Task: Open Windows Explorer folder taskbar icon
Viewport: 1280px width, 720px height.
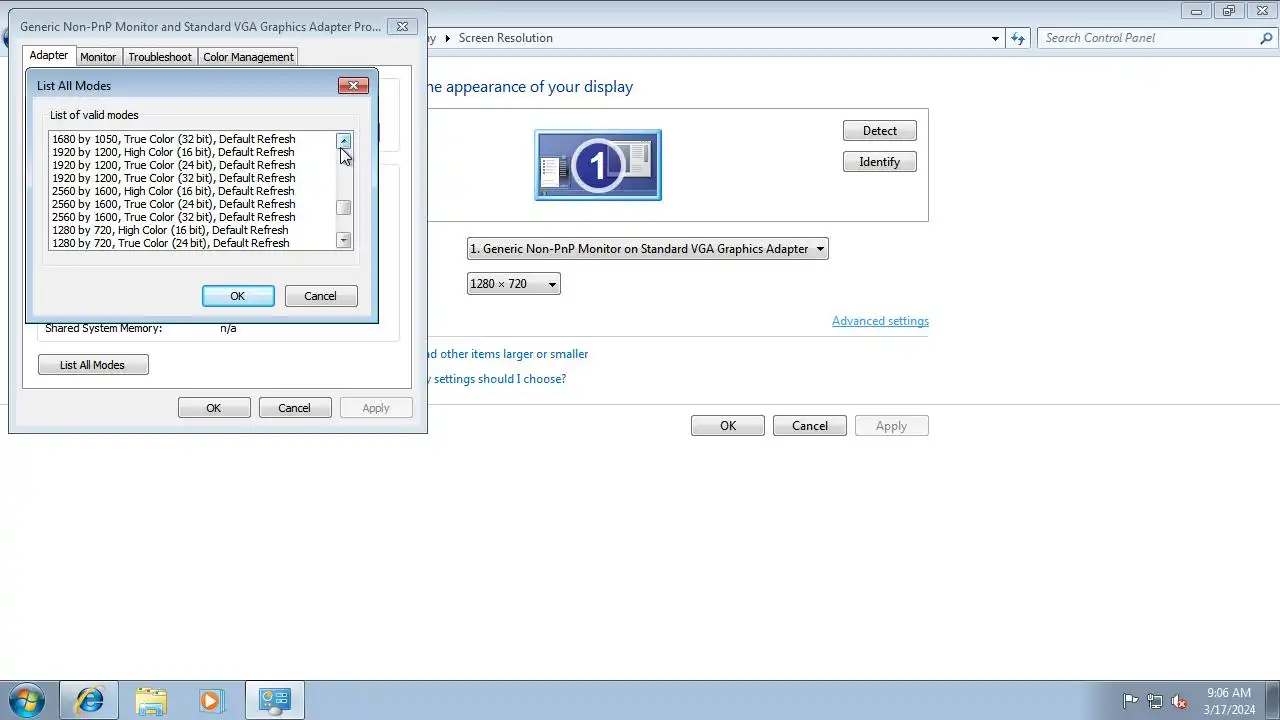Action: [x=151, y=700]
